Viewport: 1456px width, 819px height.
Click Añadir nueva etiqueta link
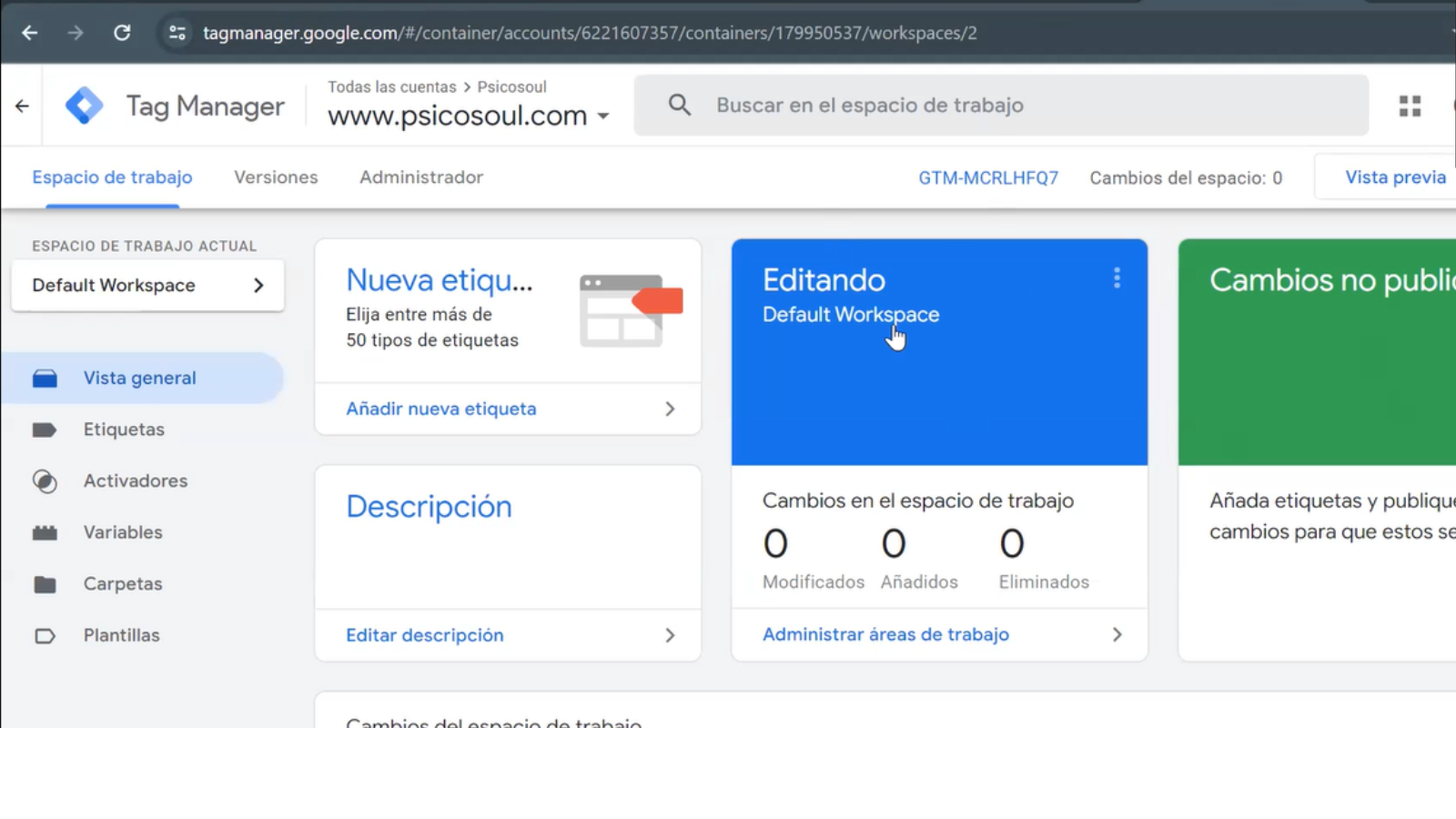tap(440, 409)
